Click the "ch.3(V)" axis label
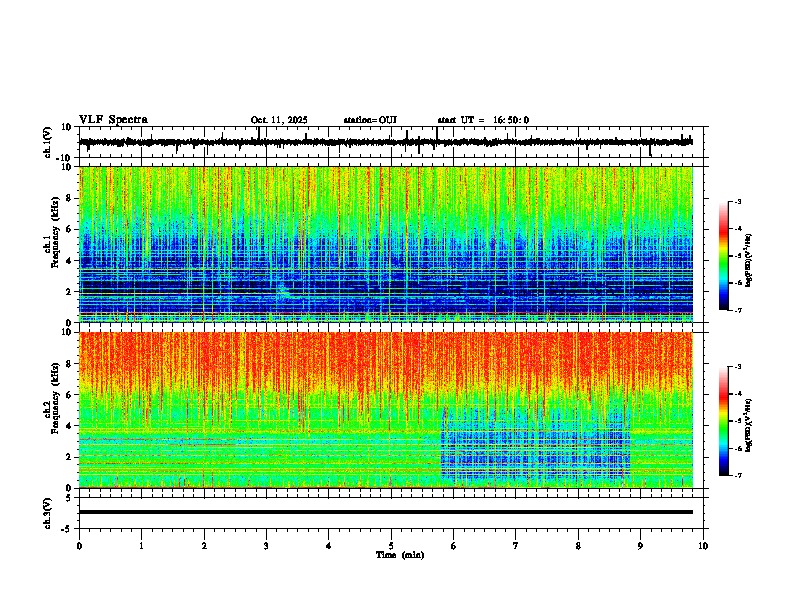Image resolution: width=792 pixels, height=612 pixels. click(48, 513)
